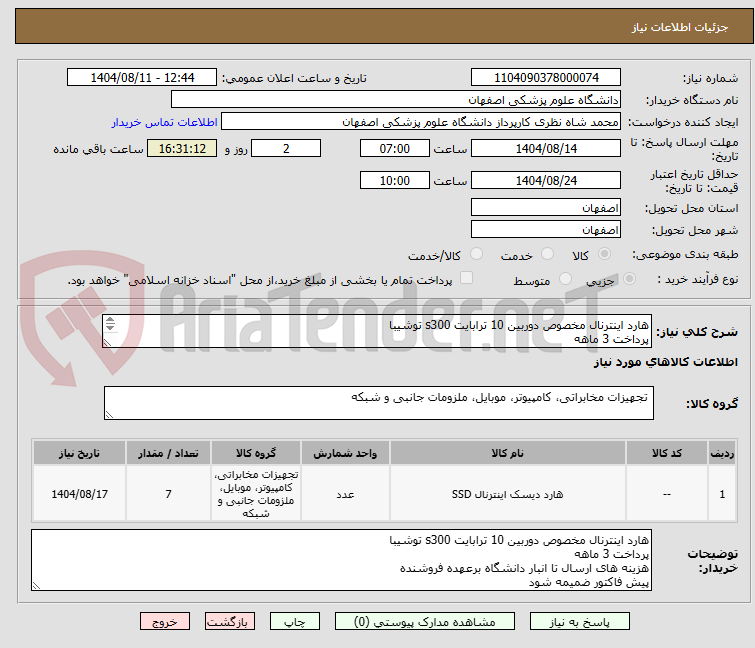Select the متوسط purchase type radio

tap(565, 279)
